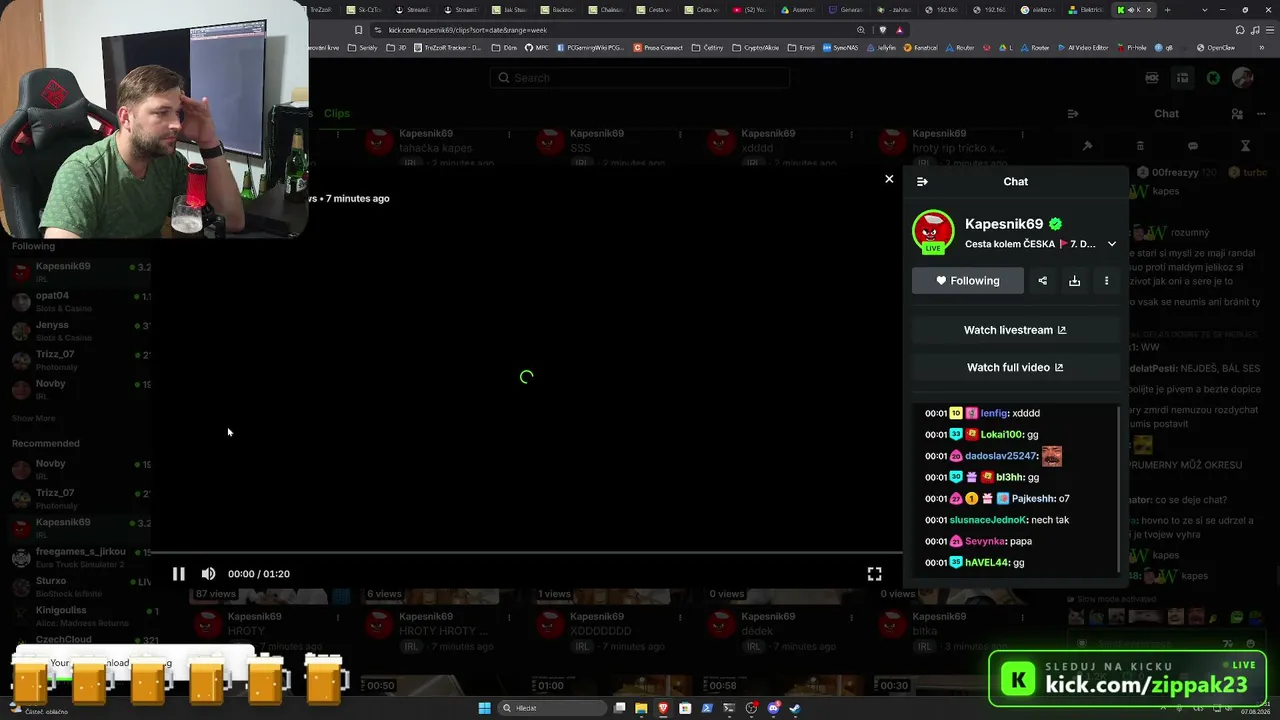The width and height of the screenshot is (1280, 720).
Task: Open moderation hammer tool in chat
Action: [1087, 146]
